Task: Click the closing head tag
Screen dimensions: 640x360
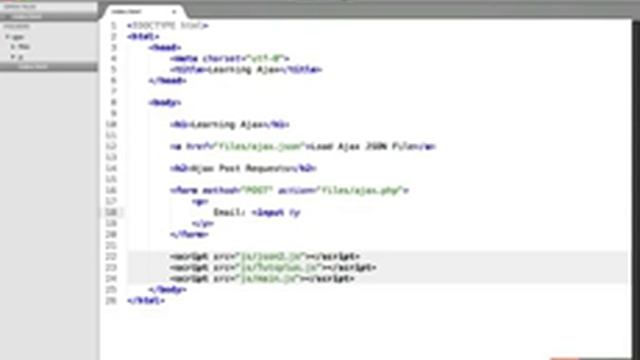Action: point(167,81)
